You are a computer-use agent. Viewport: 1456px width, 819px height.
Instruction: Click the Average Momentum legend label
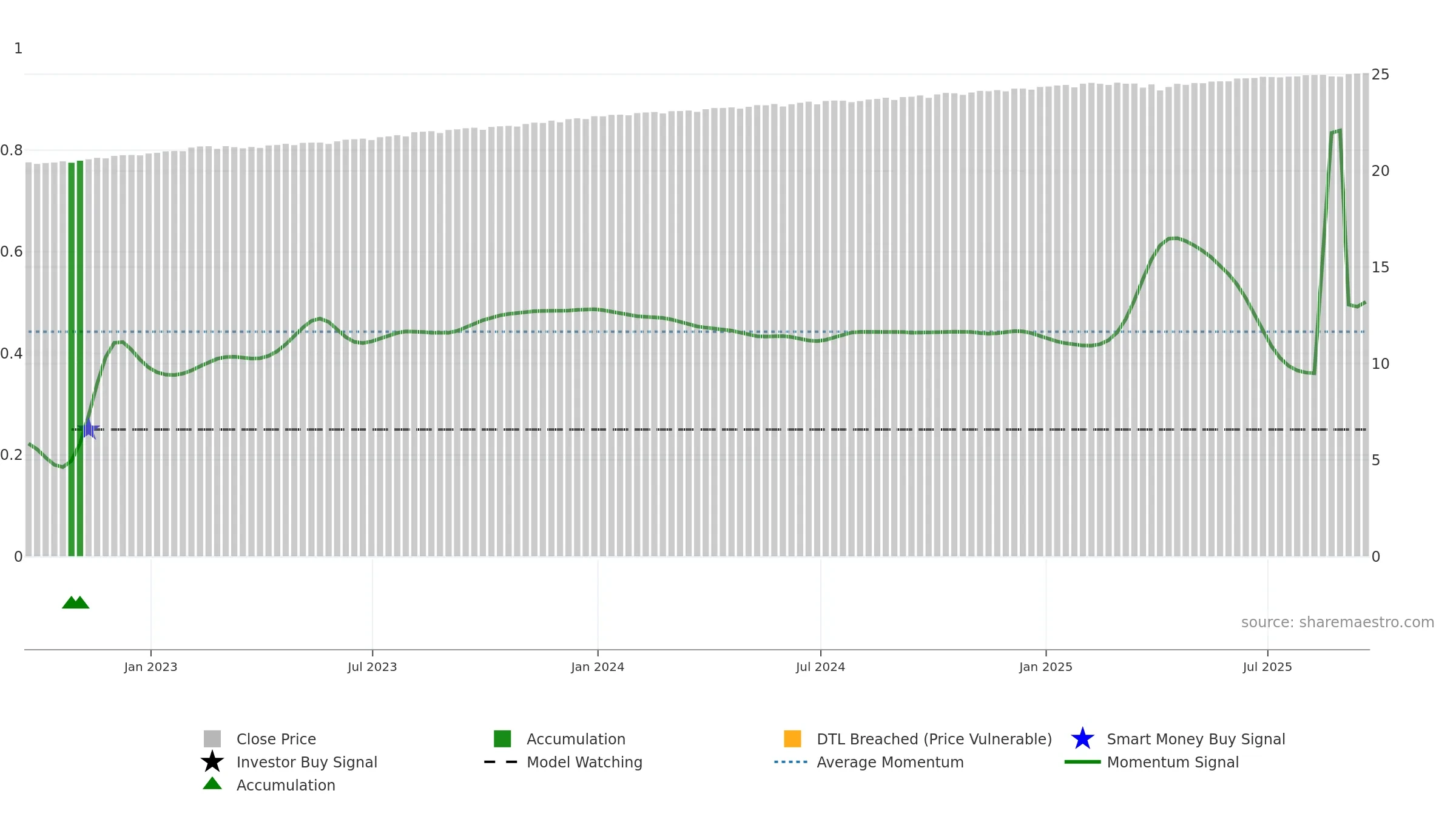tap(890, 762)
